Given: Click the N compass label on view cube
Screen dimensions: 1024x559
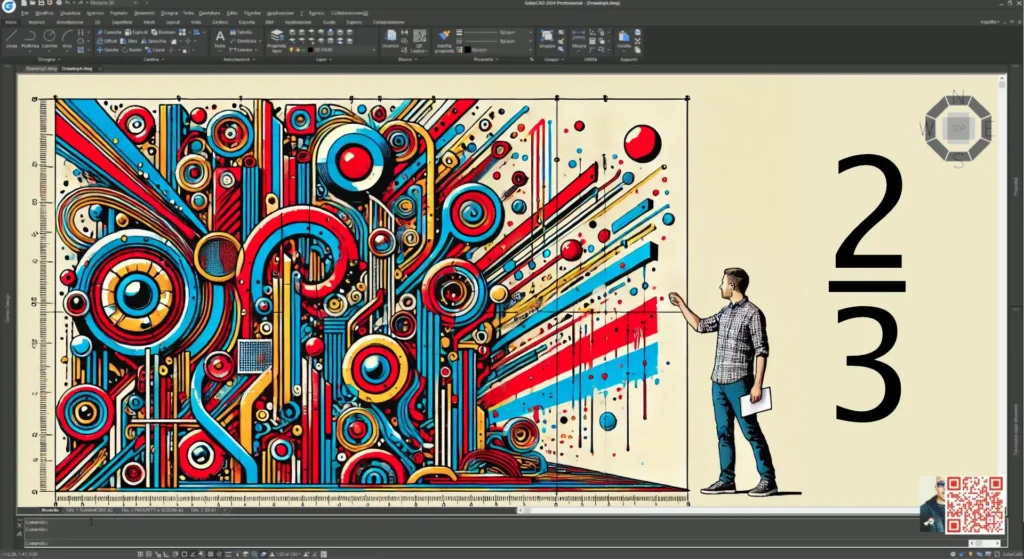Looking at the screenshot, I should 958,99.
